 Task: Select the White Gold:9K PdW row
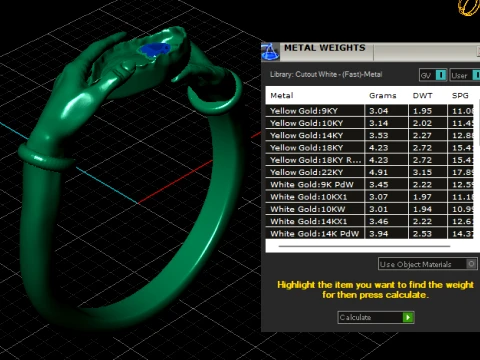[369, 185]
